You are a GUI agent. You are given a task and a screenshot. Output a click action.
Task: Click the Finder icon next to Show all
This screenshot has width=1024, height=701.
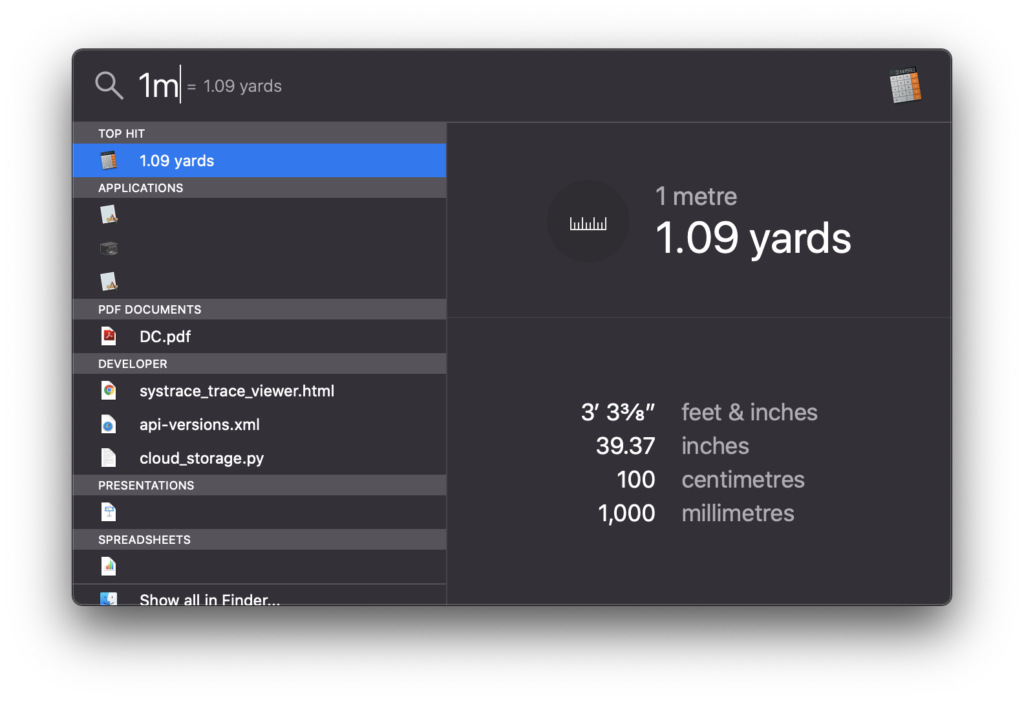[108, 597]
